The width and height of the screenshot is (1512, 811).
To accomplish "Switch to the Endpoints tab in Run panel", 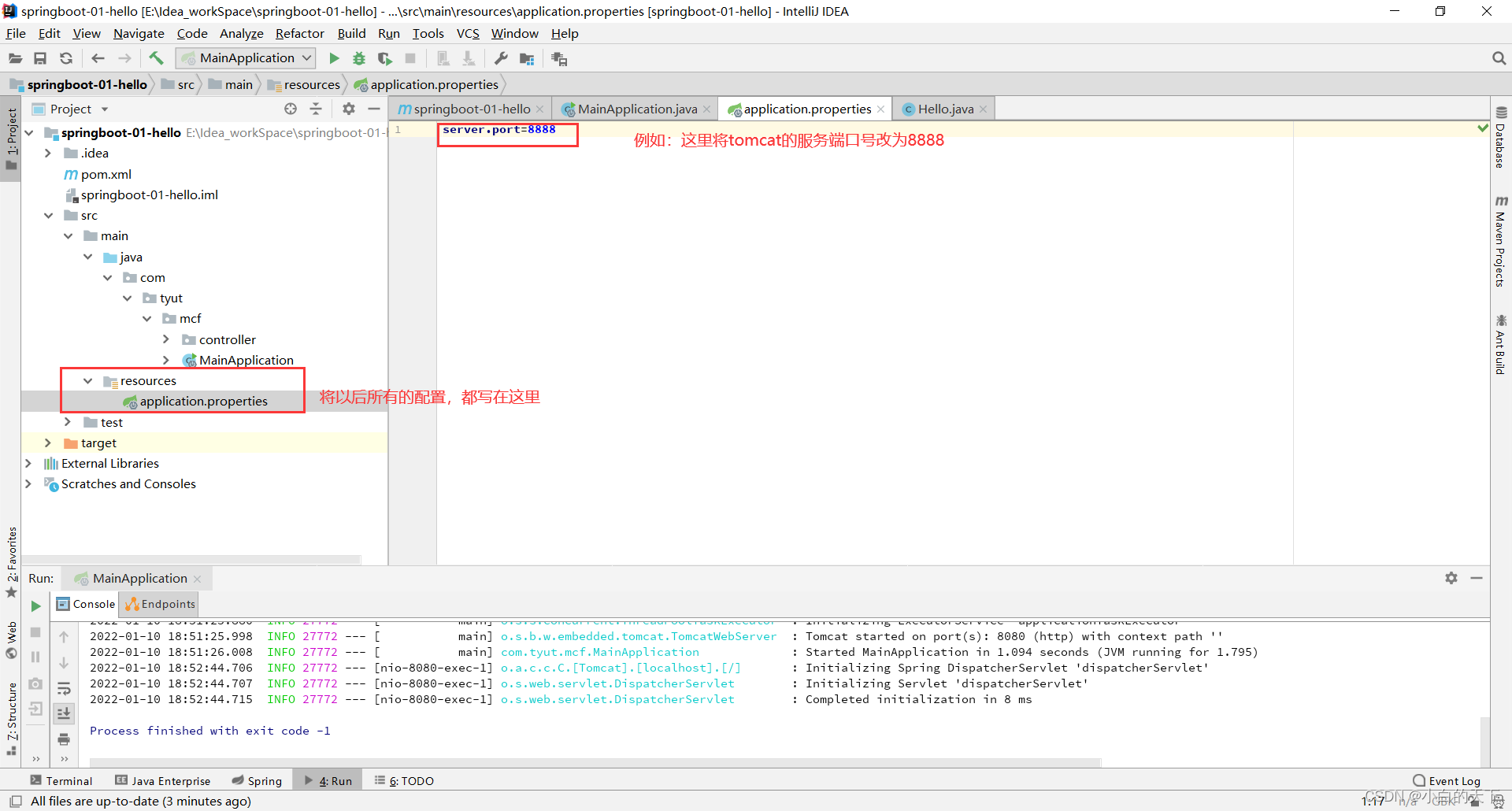I will [160, 604].
